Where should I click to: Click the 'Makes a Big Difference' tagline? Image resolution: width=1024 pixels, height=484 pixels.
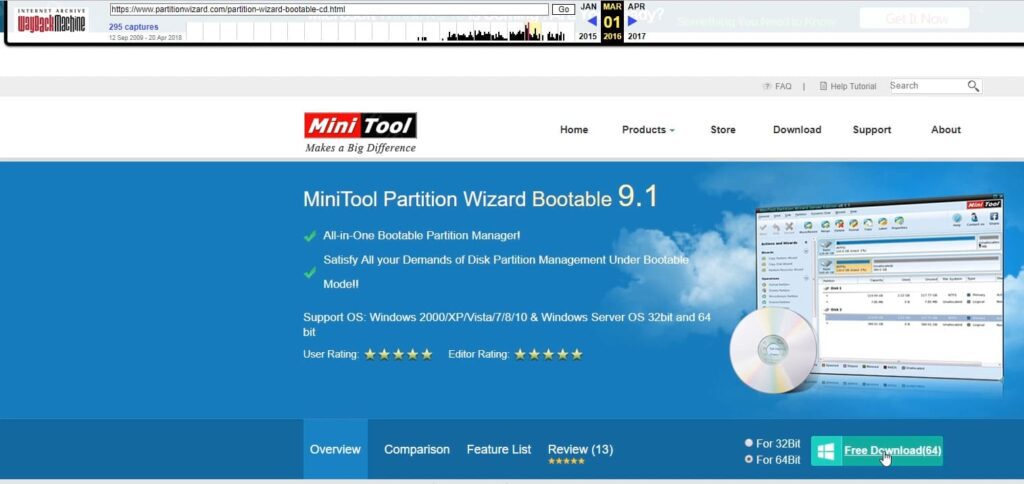coord(360,148)
